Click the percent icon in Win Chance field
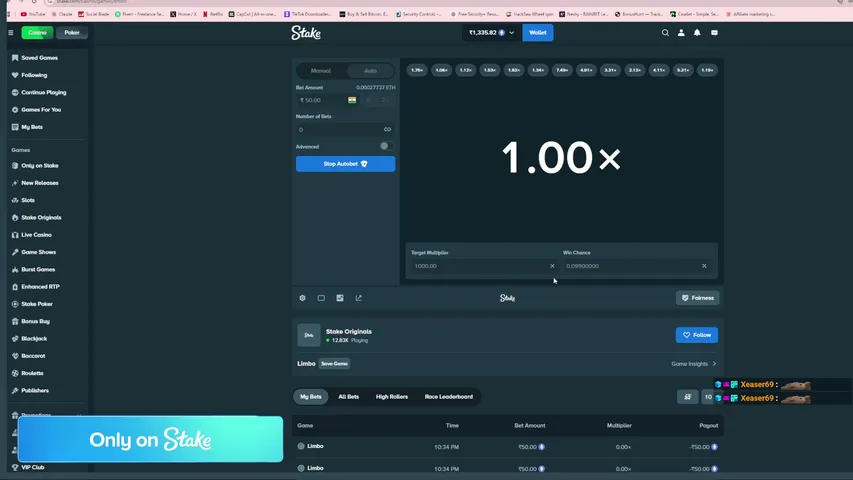Image resolution: width=853 pixels, height=480 pixels. pos(704,266)
